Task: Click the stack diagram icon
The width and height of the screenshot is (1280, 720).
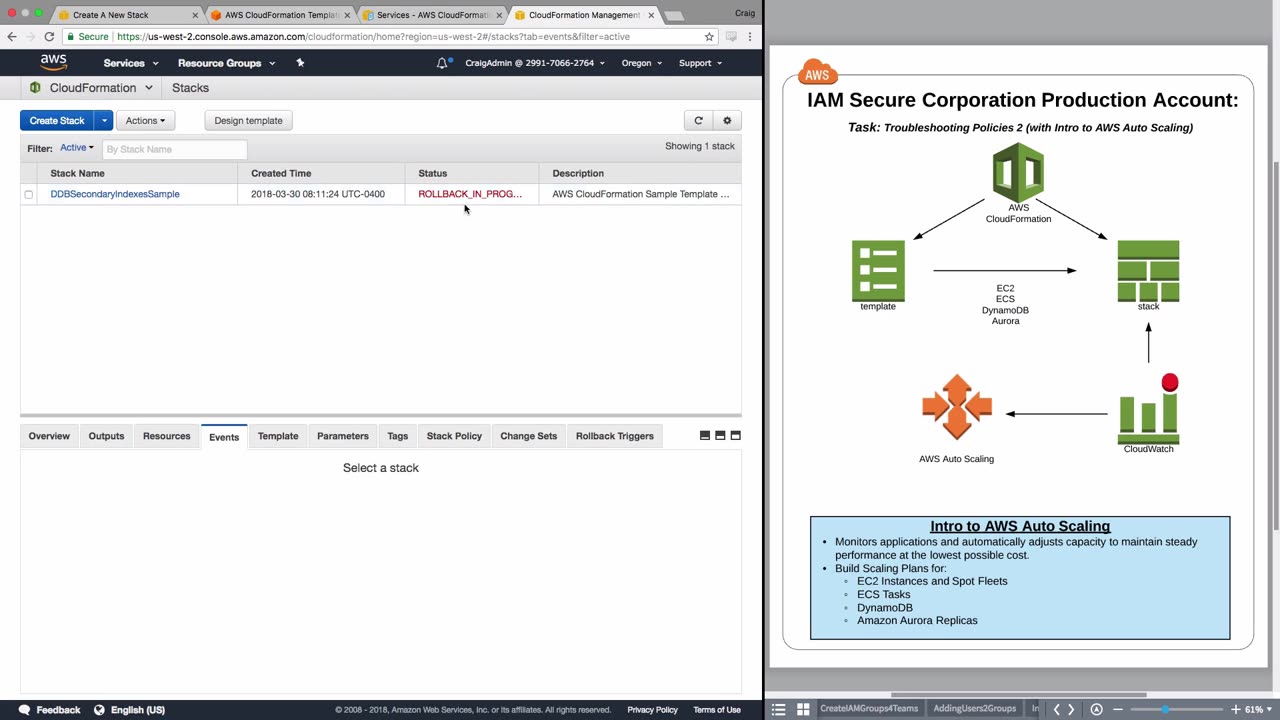Action: tap(1148, 271)
